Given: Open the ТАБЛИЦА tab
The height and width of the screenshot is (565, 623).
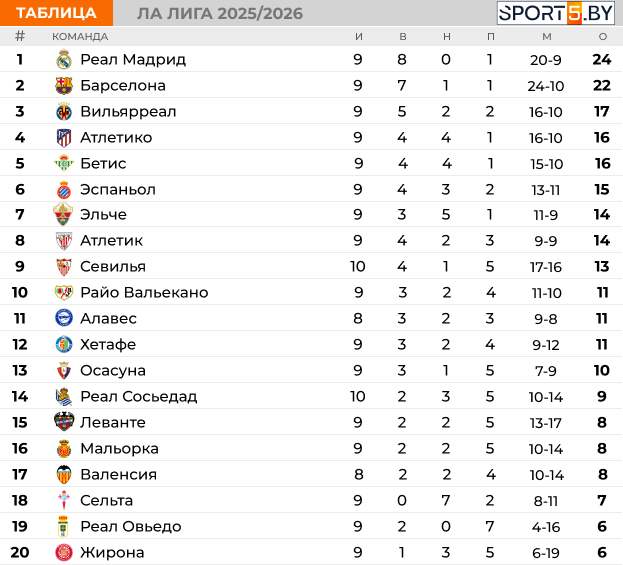Looking at the screenshot, I should [56, 13].
